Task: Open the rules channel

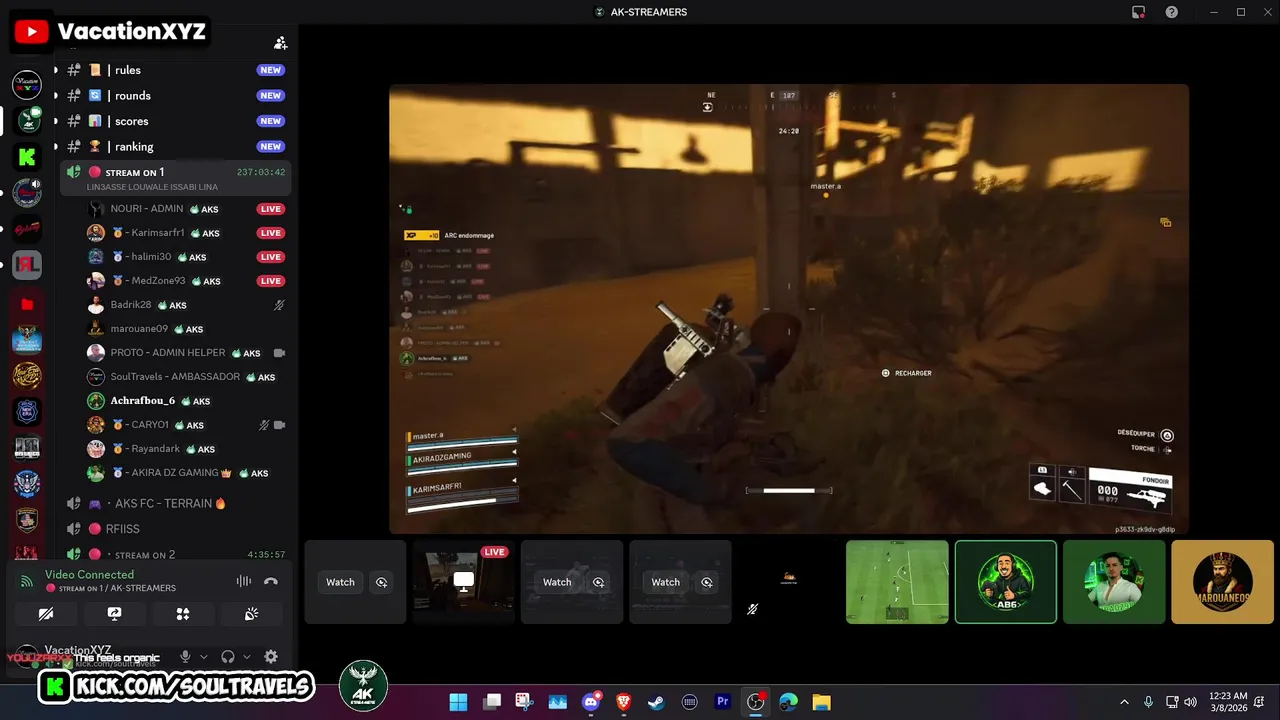Action: pos(176,70)
